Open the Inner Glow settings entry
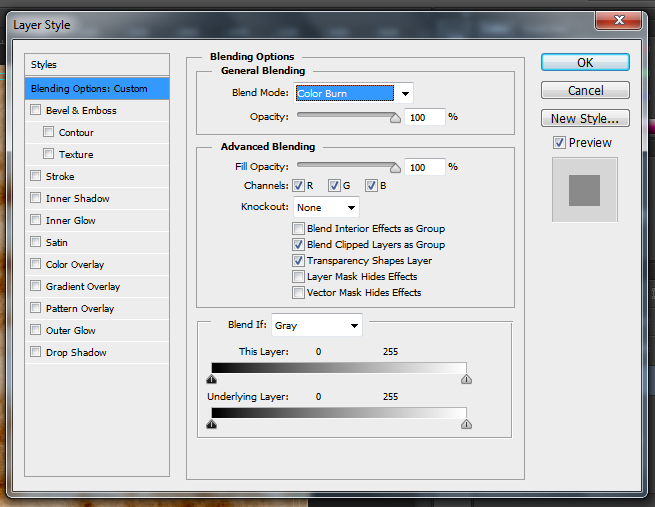Viewport: 655px width, 507px height. [70, 221]
